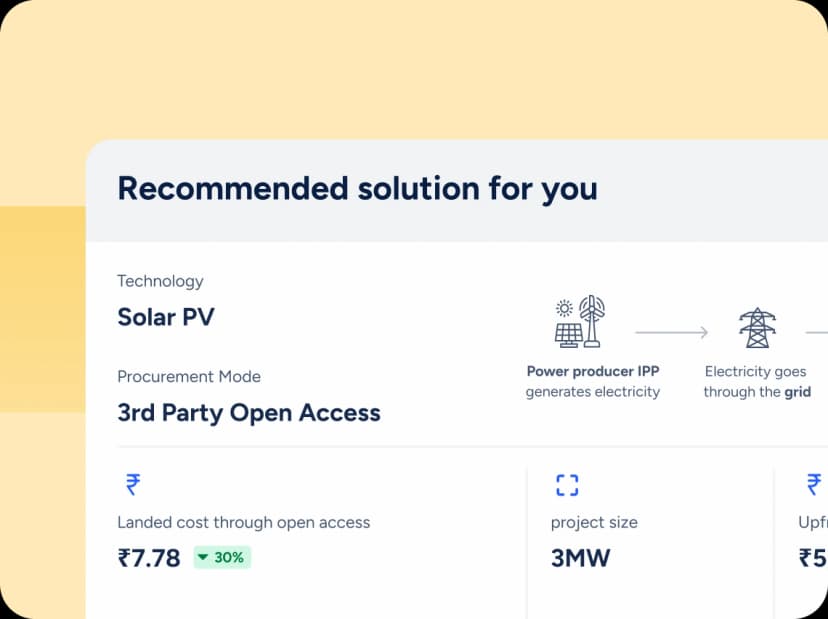The height and width of the screenshot is (619, 828).
Task: Click the arrow between producer and grid icons
Action: click(x=669, y=332)
